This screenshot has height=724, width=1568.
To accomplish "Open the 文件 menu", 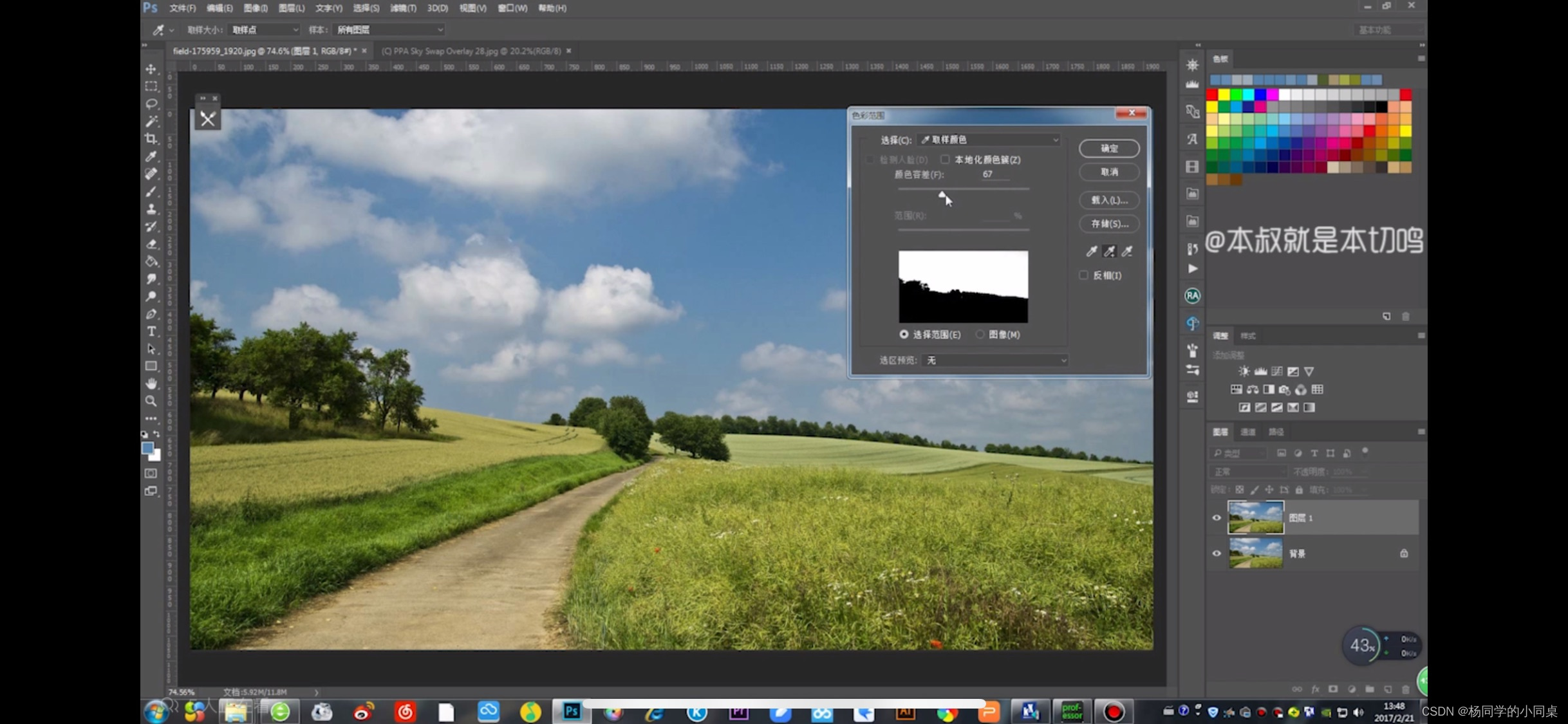I will (182, 8).
